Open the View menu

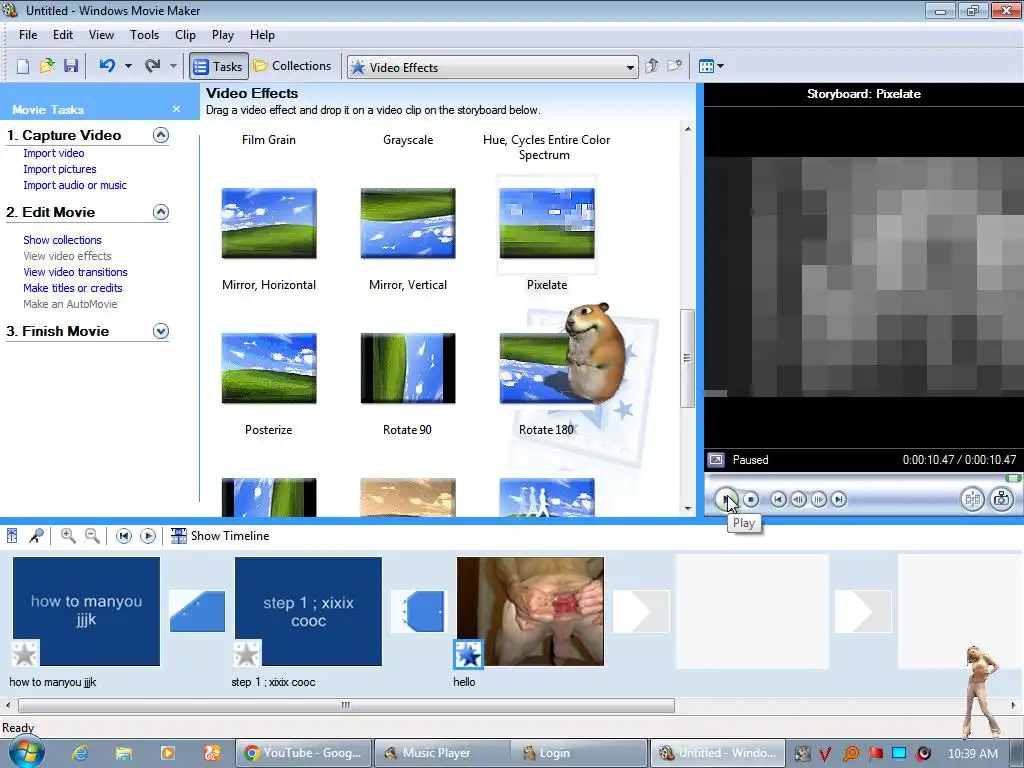tap(101, 35)
